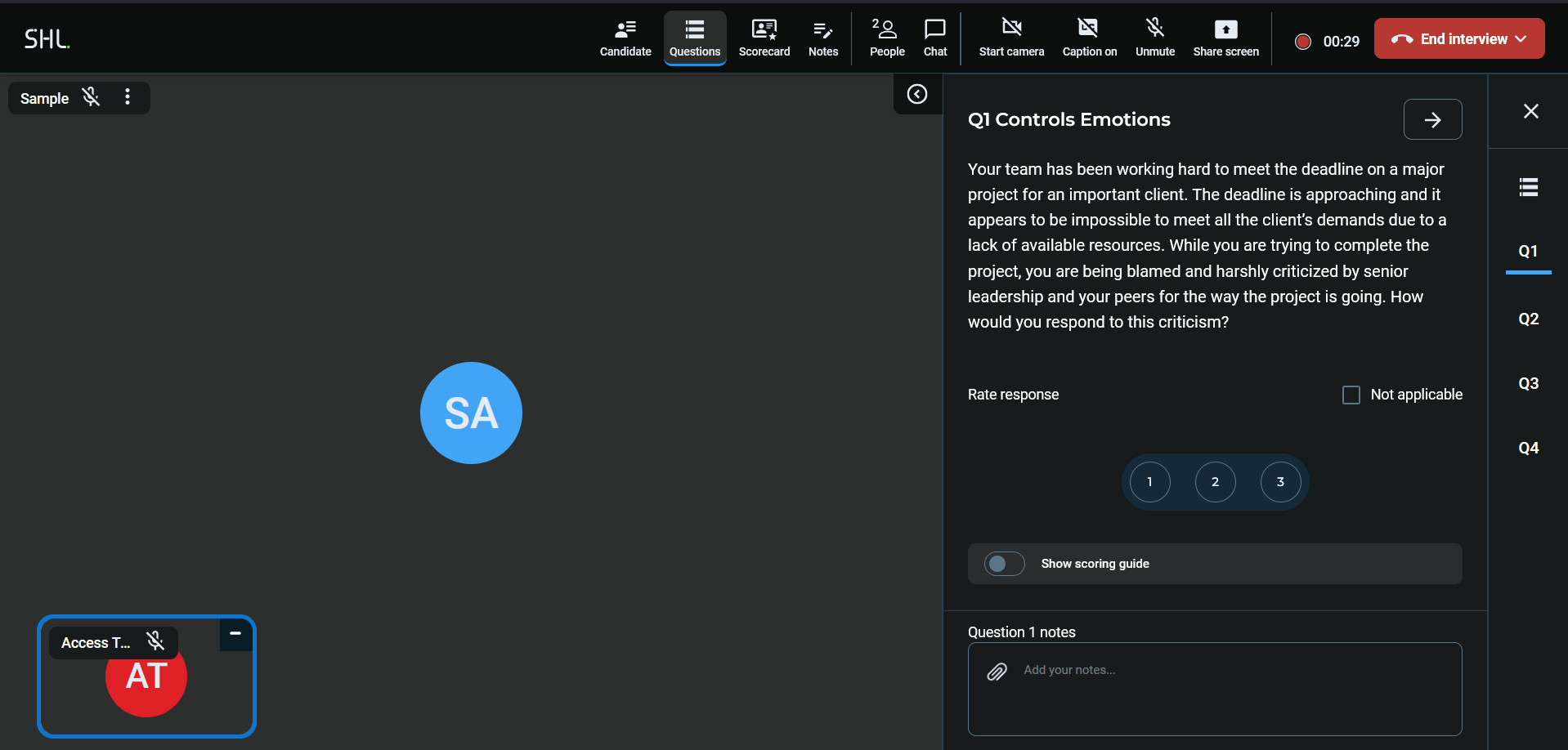
Task: Select rating 2 for the response
Action: (x=1215, y=482)
